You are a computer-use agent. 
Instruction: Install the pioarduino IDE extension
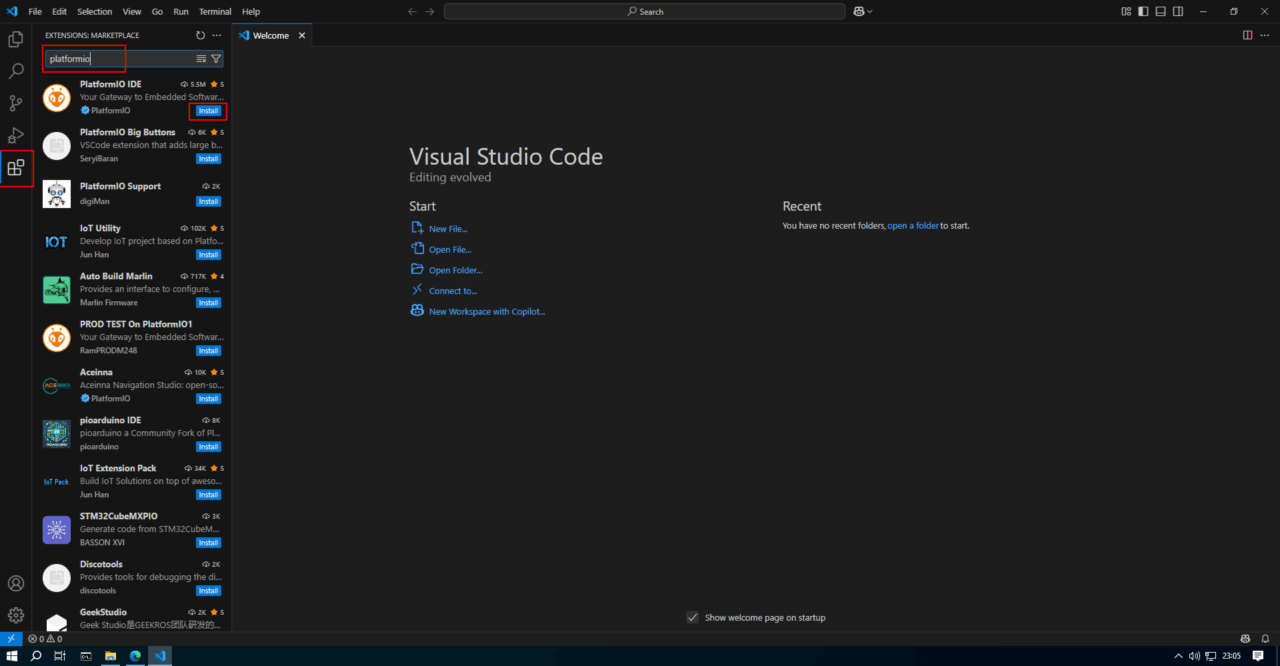208,447
